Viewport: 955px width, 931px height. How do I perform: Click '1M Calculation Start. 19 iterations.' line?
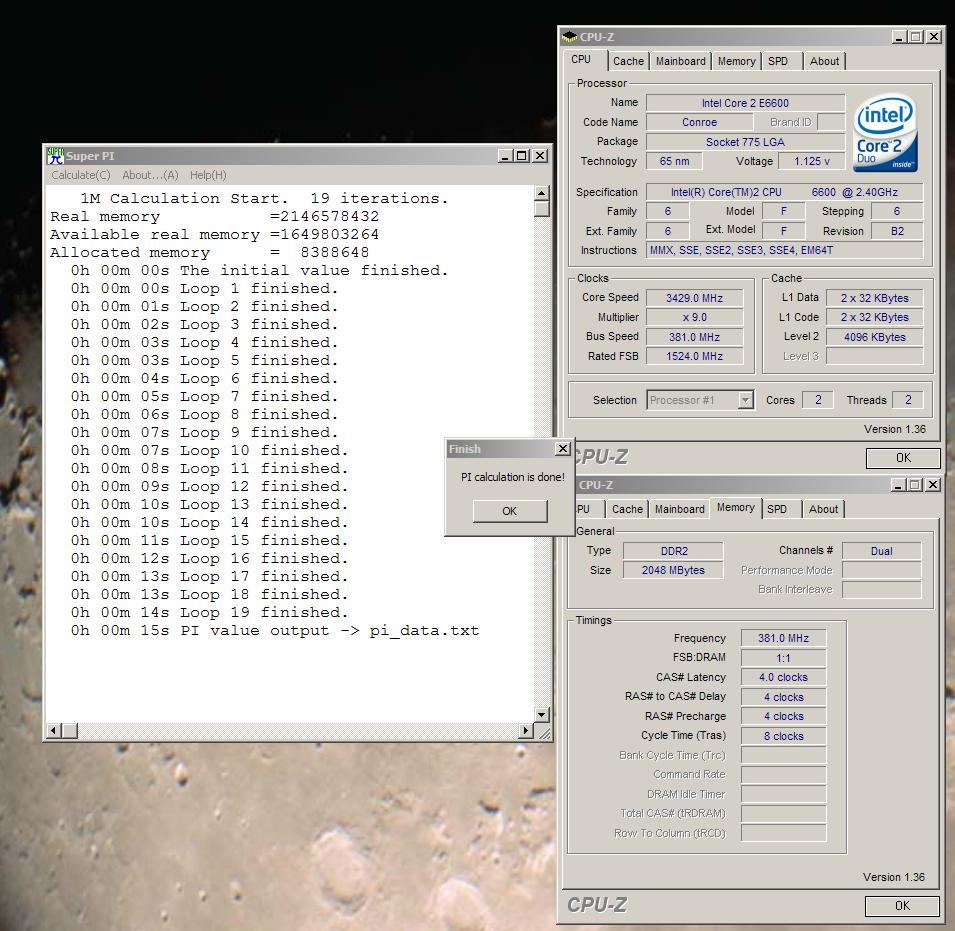[x=264, y=198]
